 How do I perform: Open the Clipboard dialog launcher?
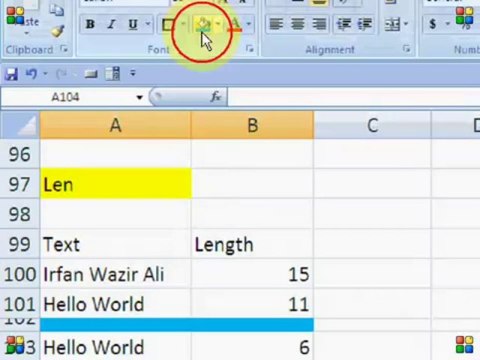(x=64, y=49)
